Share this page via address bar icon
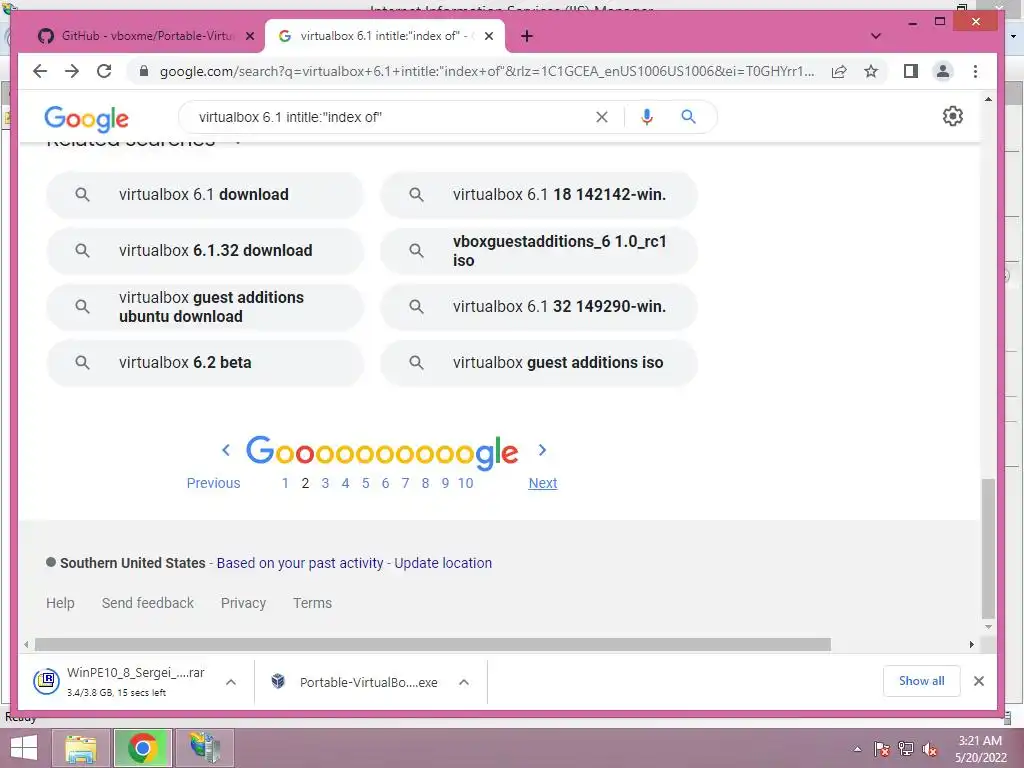This screenshot has width=1024, height=768. (x=839, y=71)
